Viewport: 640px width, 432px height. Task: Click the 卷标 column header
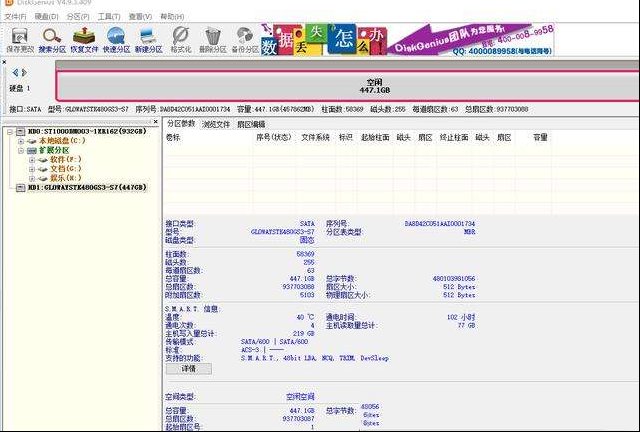point(173,138)
